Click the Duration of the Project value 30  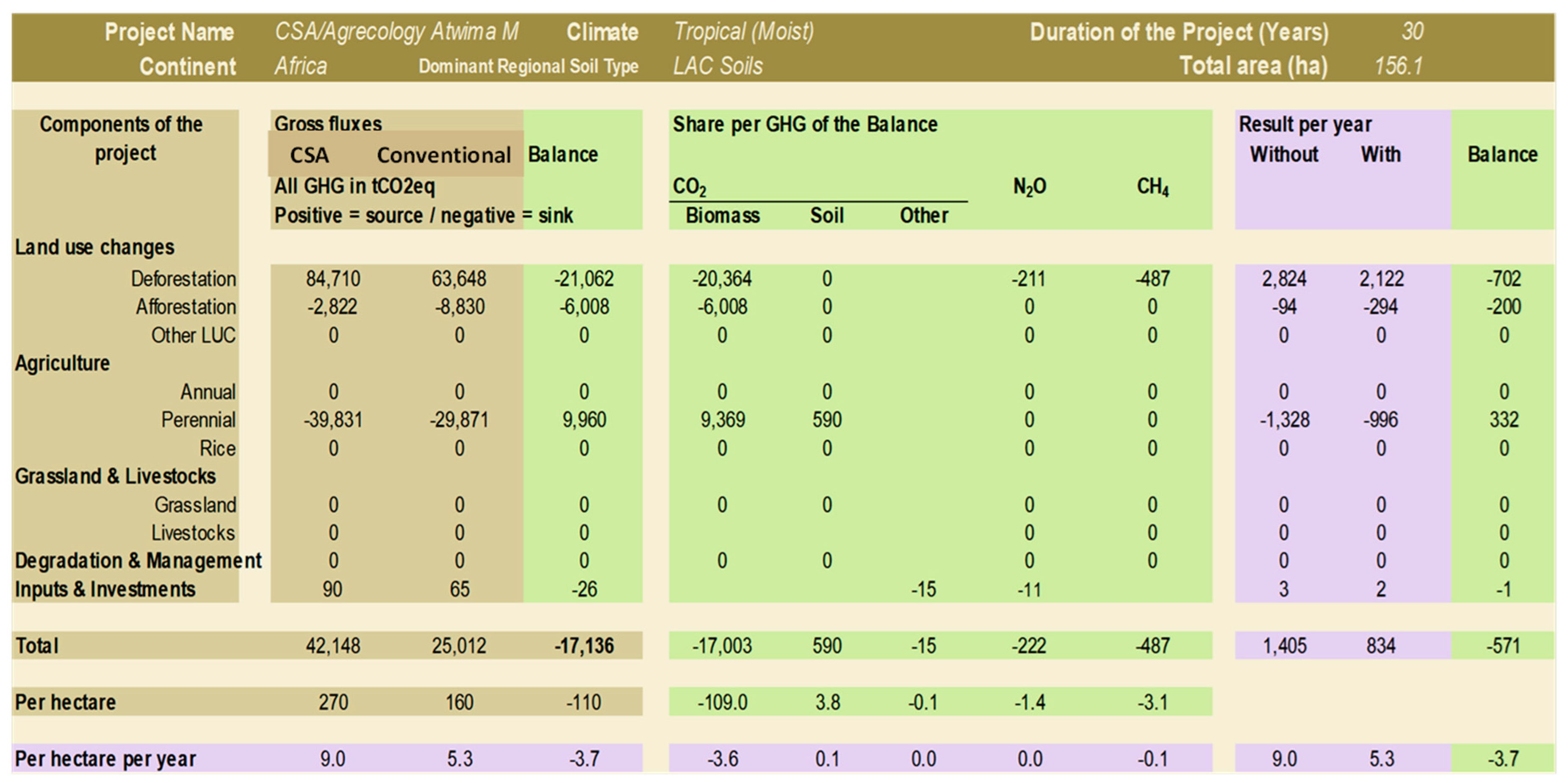(1412, 32)
